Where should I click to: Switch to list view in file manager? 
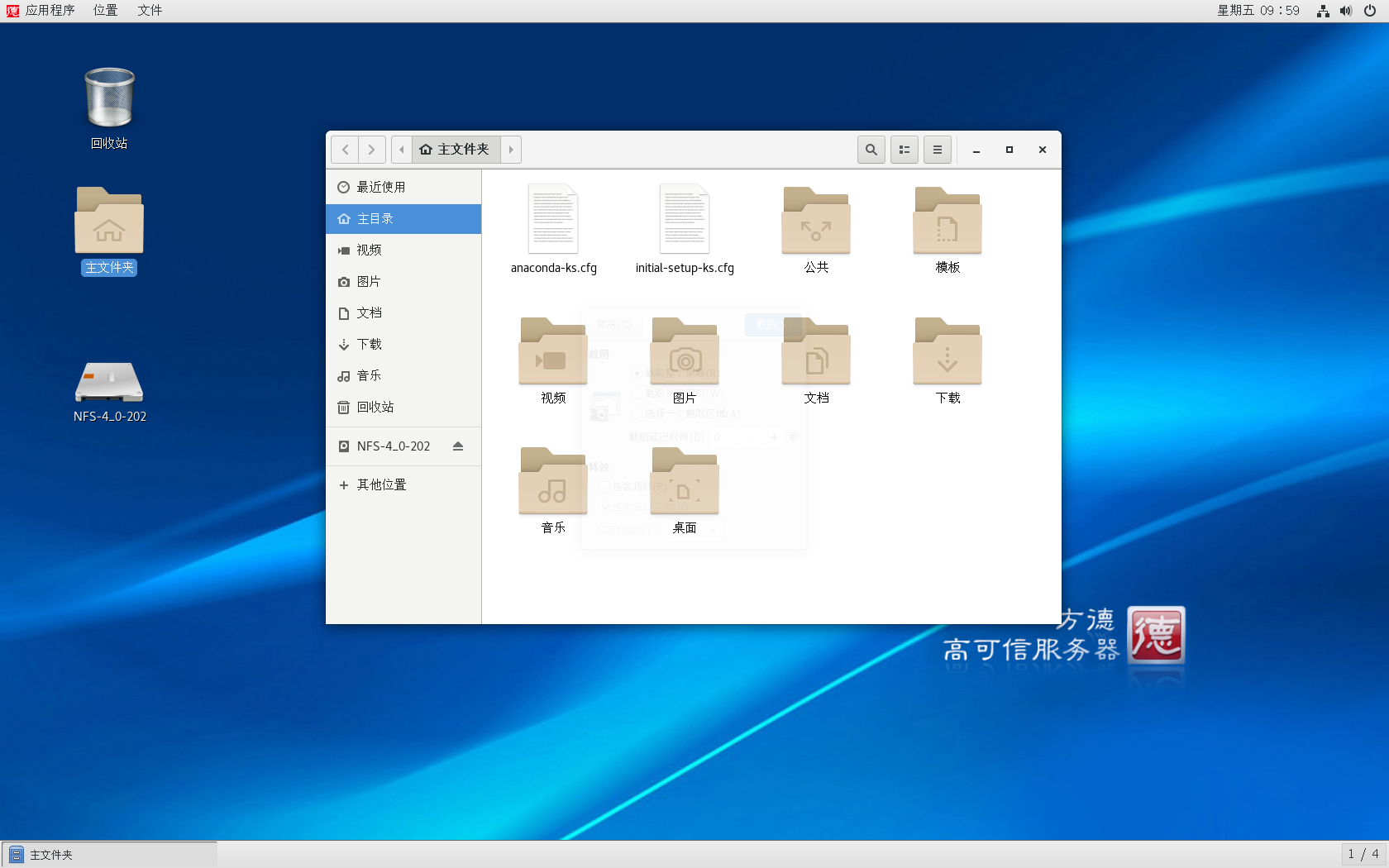point(904,150)
